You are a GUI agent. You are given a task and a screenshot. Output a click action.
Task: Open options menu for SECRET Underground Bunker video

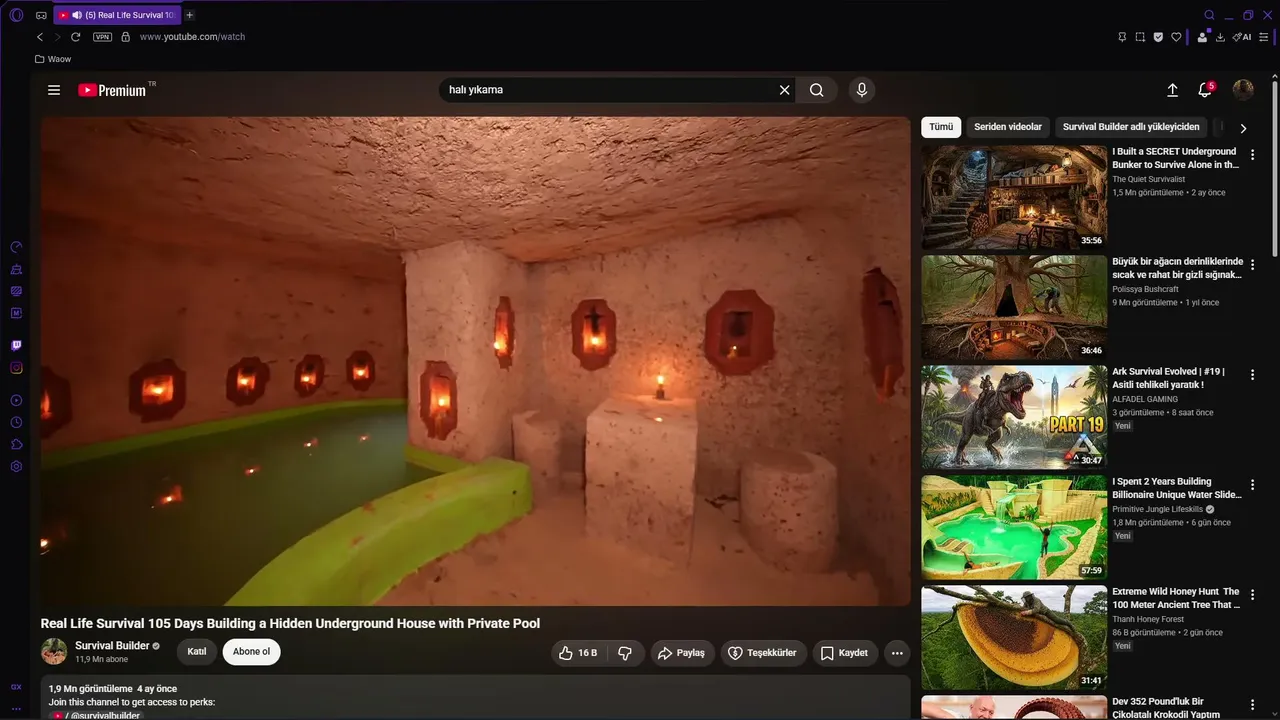click(x=1252, y=155)
